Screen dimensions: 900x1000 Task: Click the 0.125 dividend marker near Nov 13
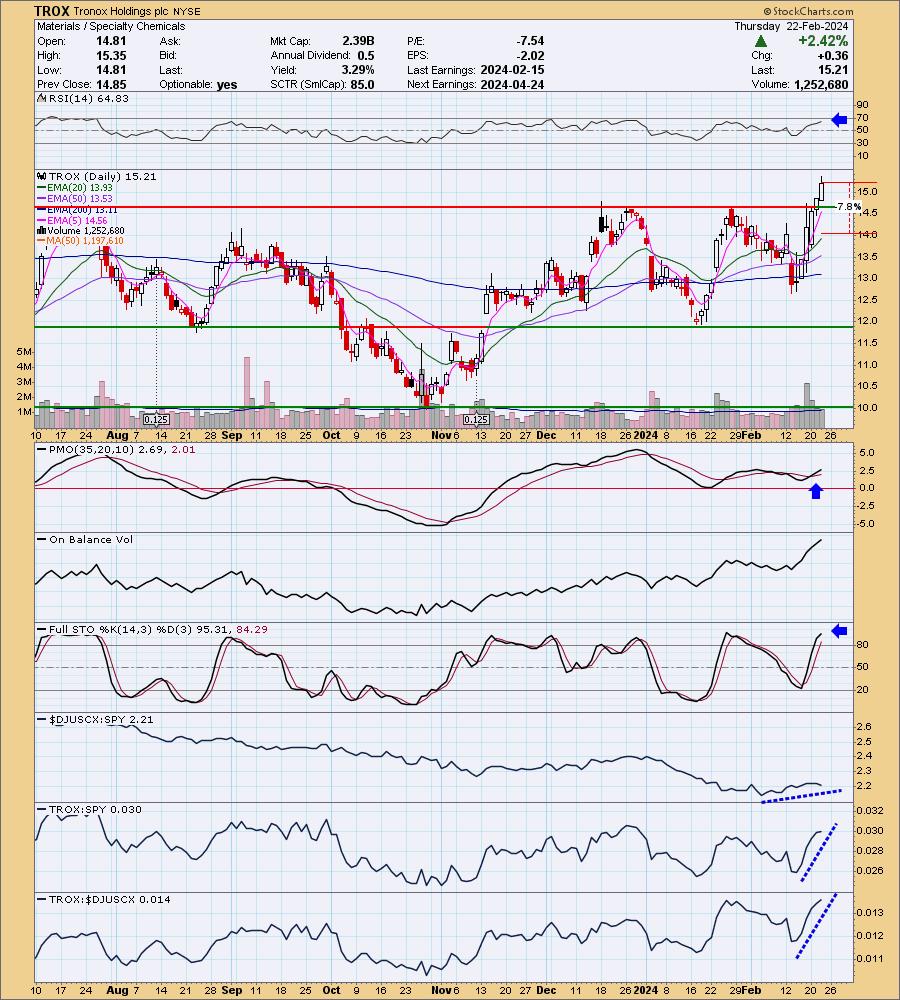pyautogui.click(x=476, y=420)
